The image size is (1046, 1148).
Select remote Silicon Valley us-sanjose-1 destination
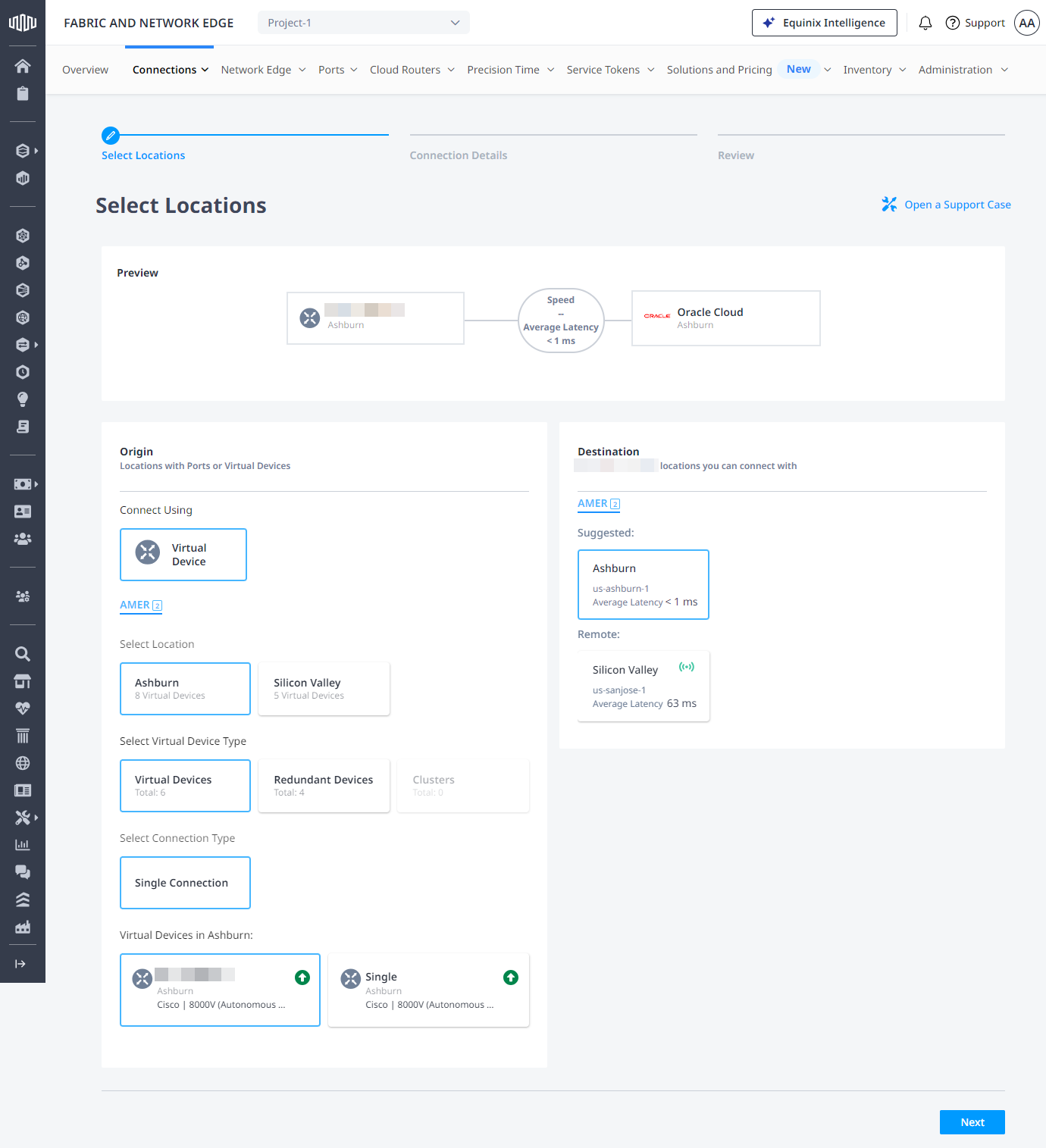[x=644, y=686]
